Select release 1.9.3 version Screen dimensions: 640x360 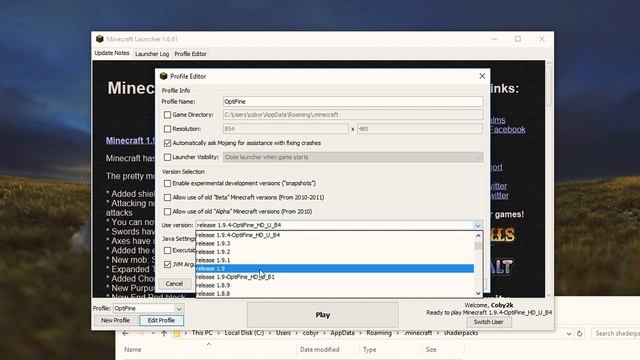(x=335, y=243)
